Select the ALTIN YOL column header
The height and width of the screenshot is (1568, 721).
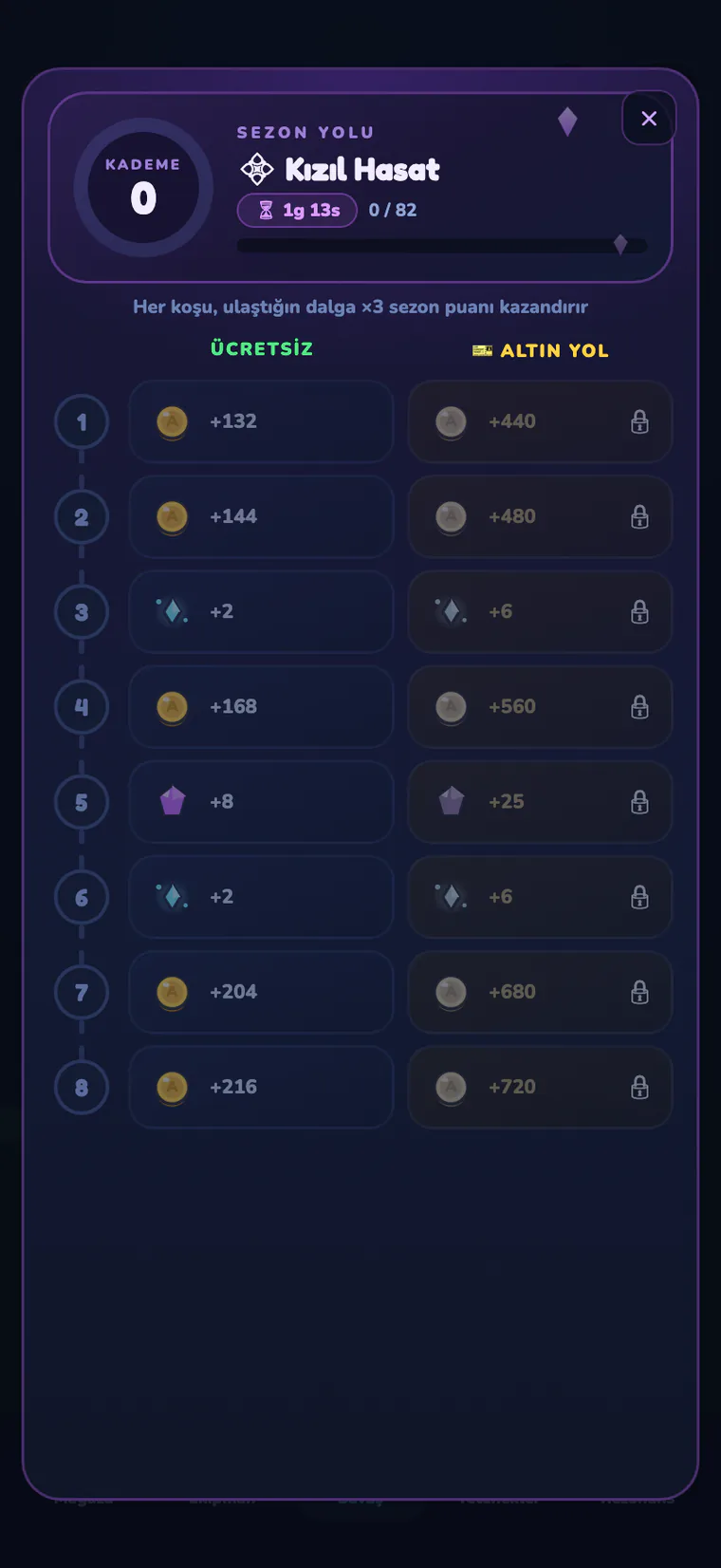(554, 350)
